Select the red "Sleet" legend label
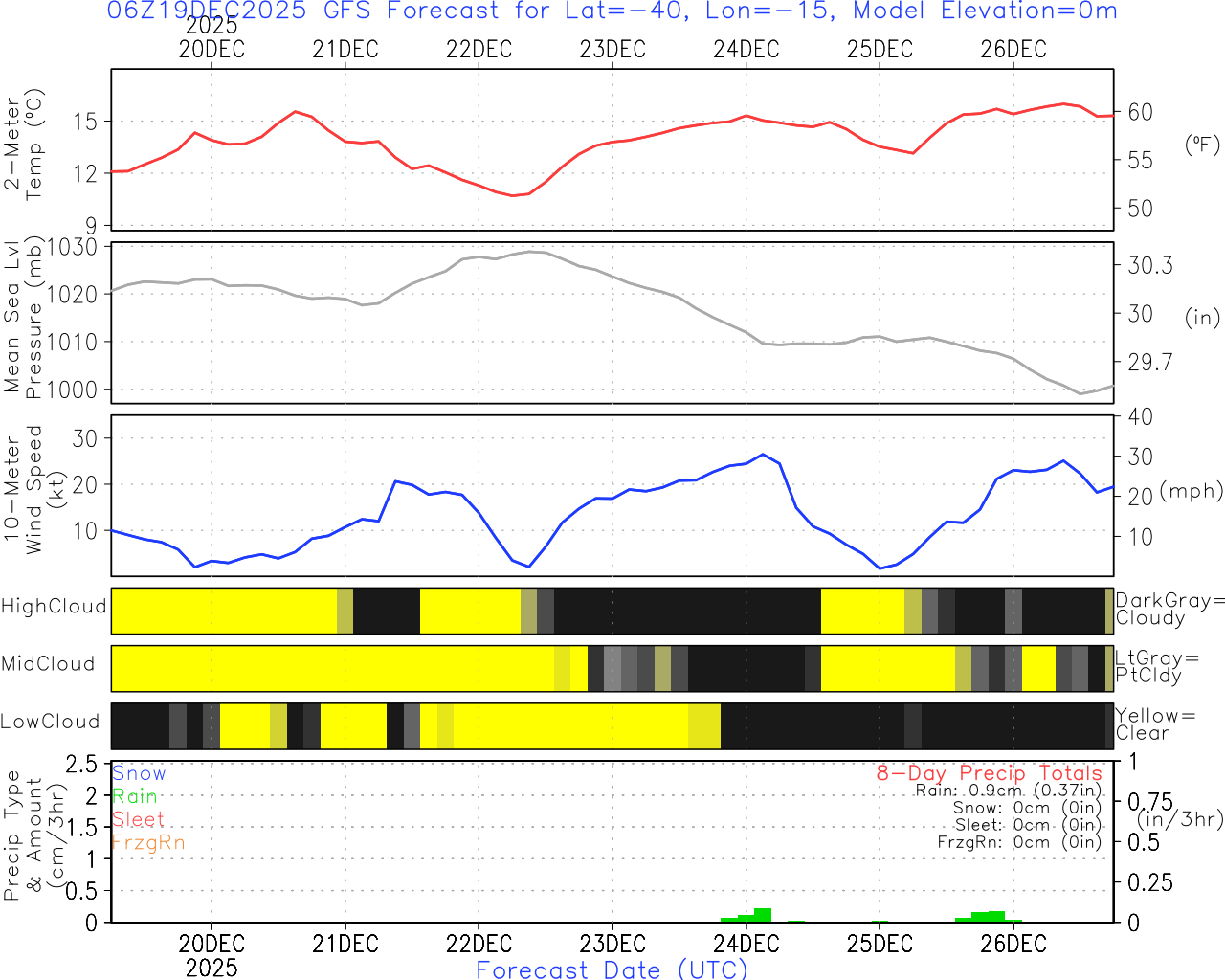This screenshot has width=1225, height=980. [x=138, y=819]
